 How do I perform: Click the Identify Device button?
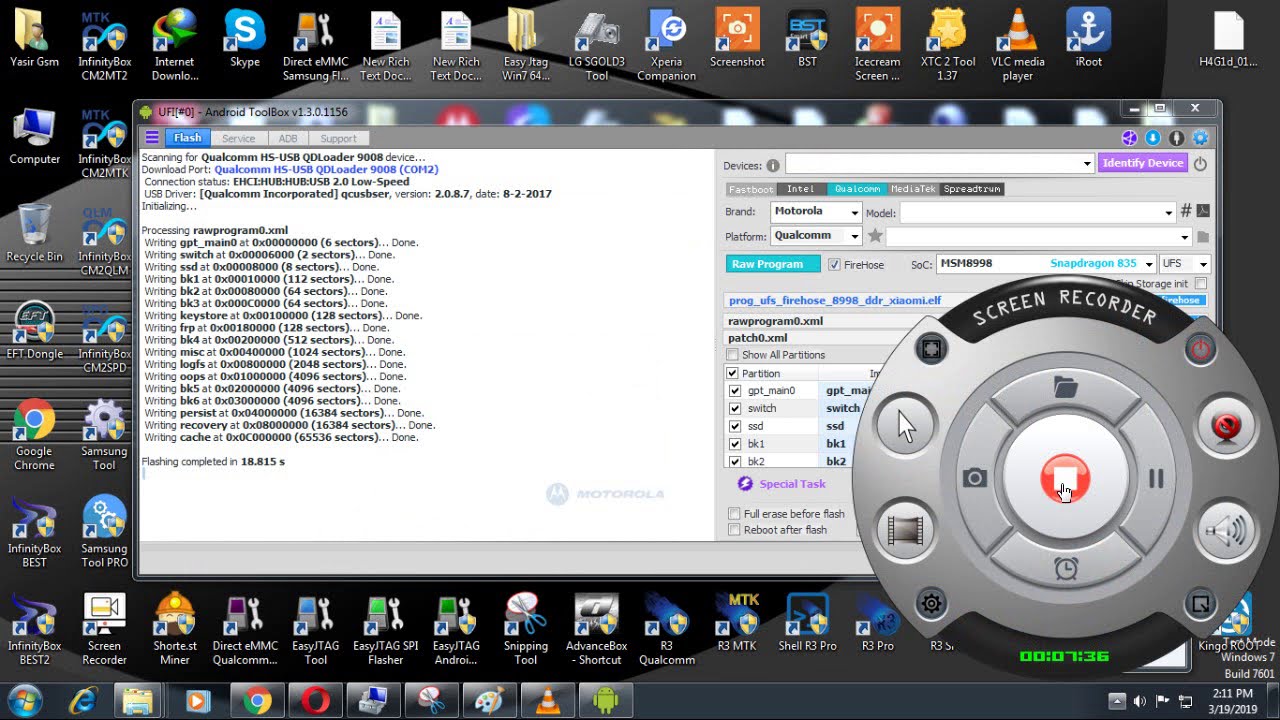[1143, 163]
